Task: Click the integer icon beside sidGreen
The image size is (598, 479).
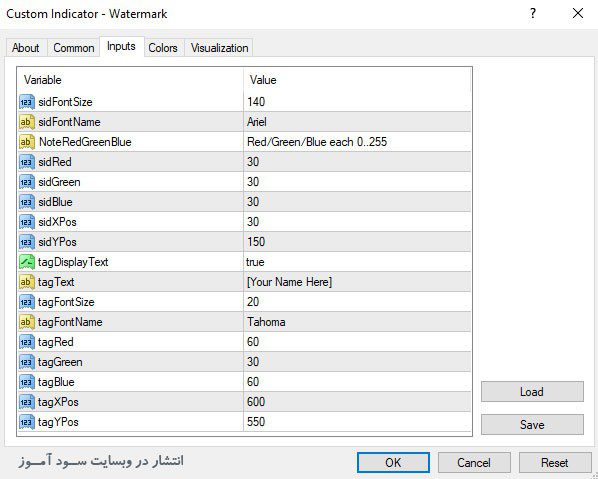Action: pyautogui.click(x=27, y=182)
